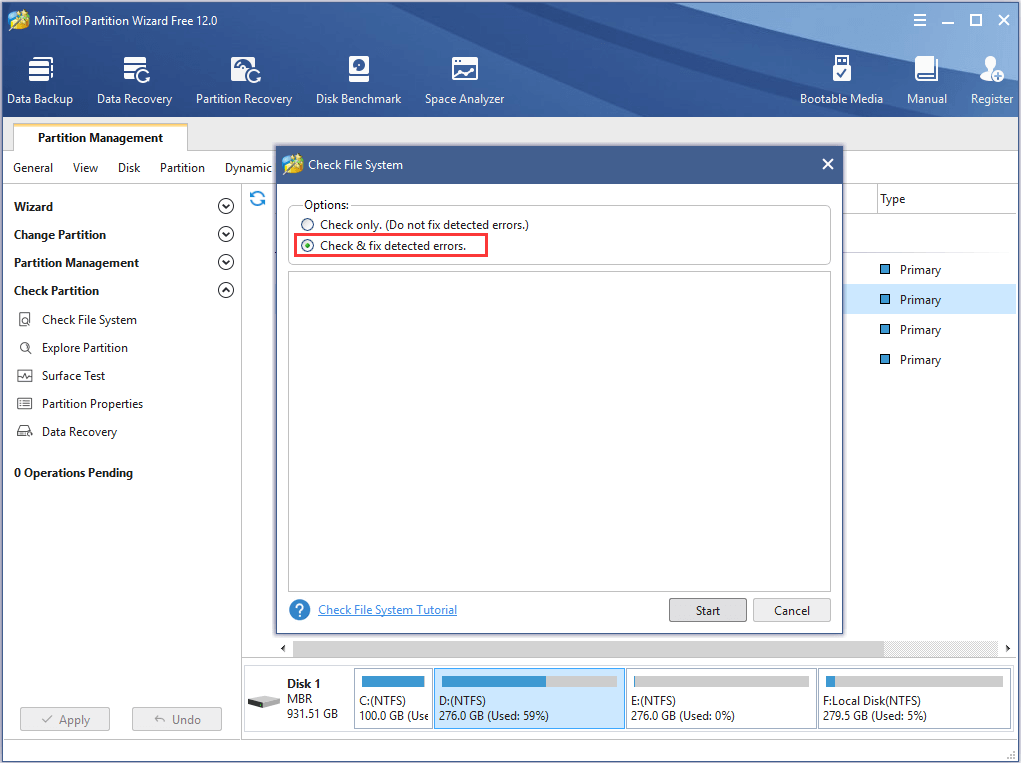Collapse the Check Partition section

point(225,290)
